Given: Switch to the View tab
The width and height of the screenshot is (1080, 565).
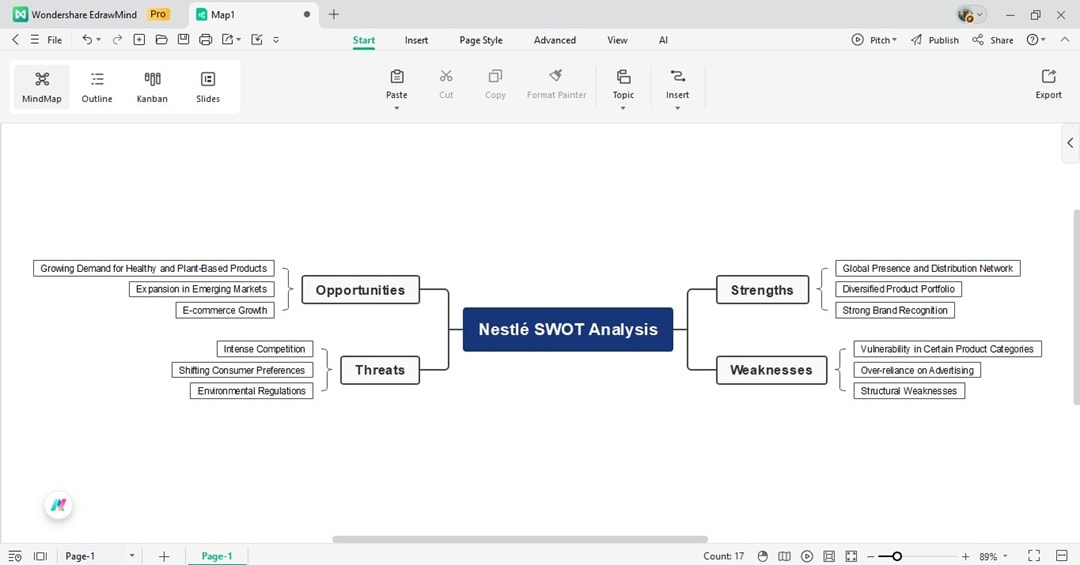Looking at the screenshot, I should 617,40.
